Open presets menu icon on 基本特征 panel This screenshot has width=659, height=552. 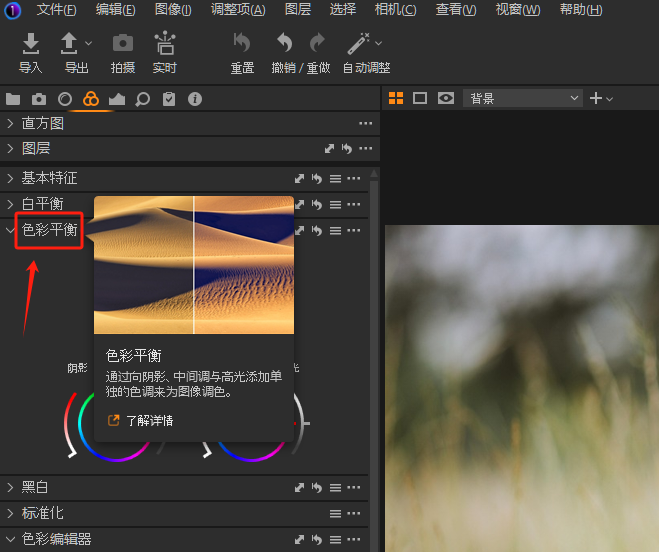tap(335, 179)
